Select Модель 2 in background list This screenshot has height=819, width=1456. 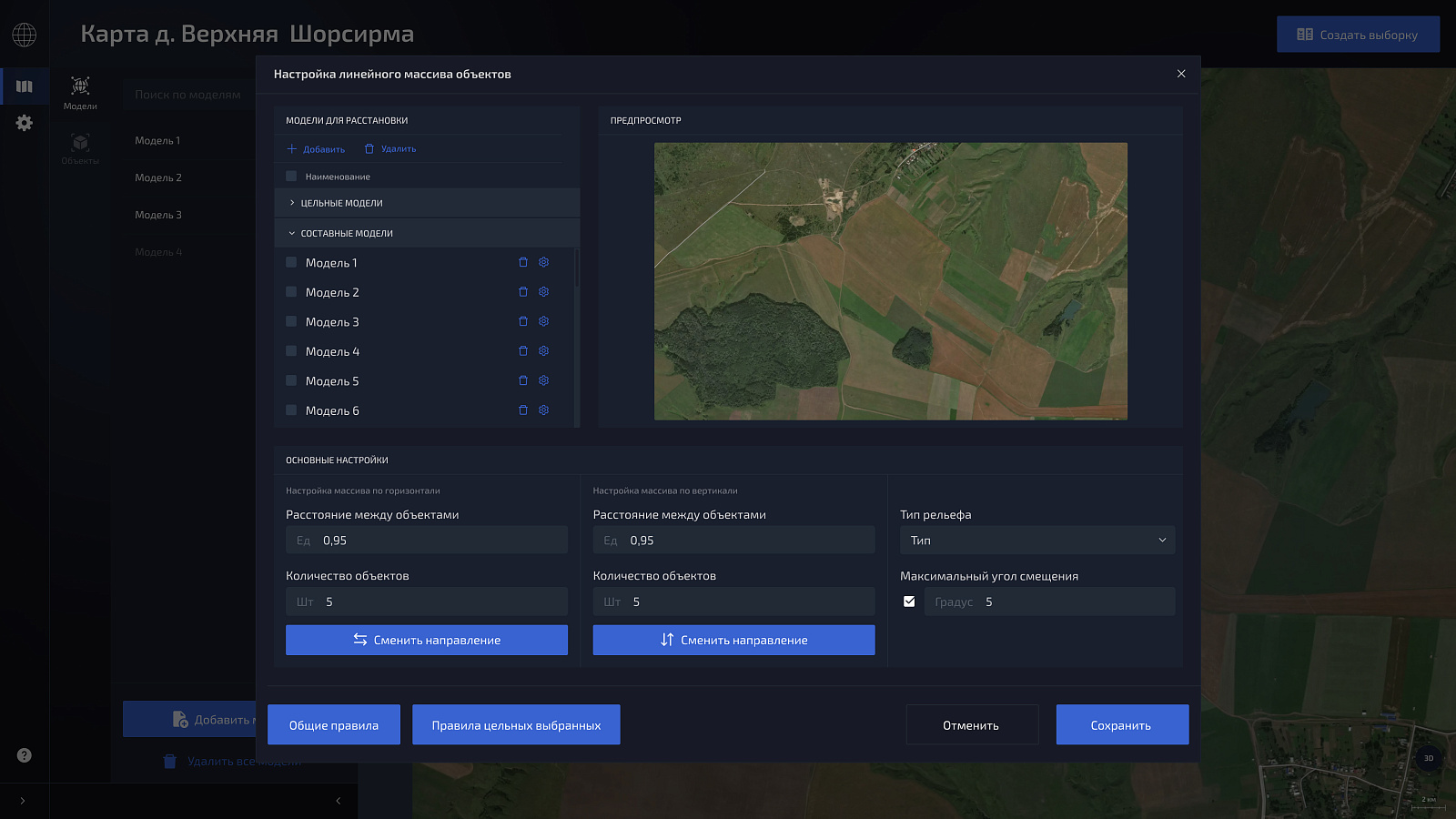point(158,177)
